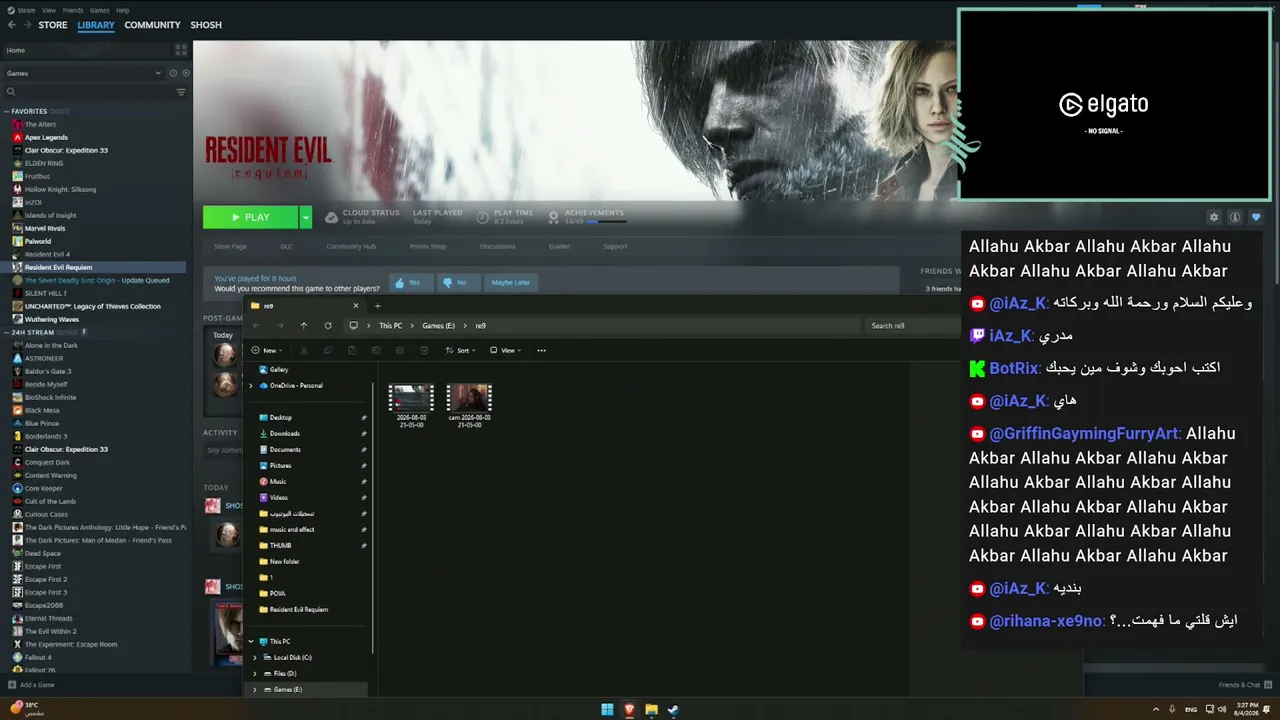The image size is (1280, 720).
Task: Open Steam icon on the taskbar
Action: (x=673, y=710)
